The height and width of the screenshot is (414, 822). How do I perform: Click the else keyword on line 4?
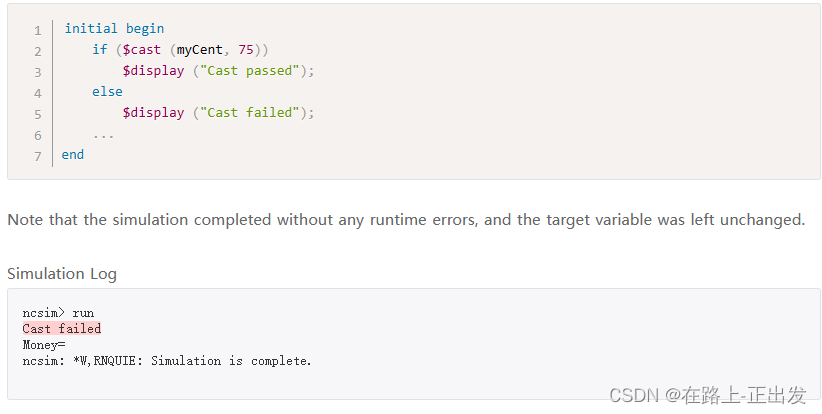click(x=107, y=92)
